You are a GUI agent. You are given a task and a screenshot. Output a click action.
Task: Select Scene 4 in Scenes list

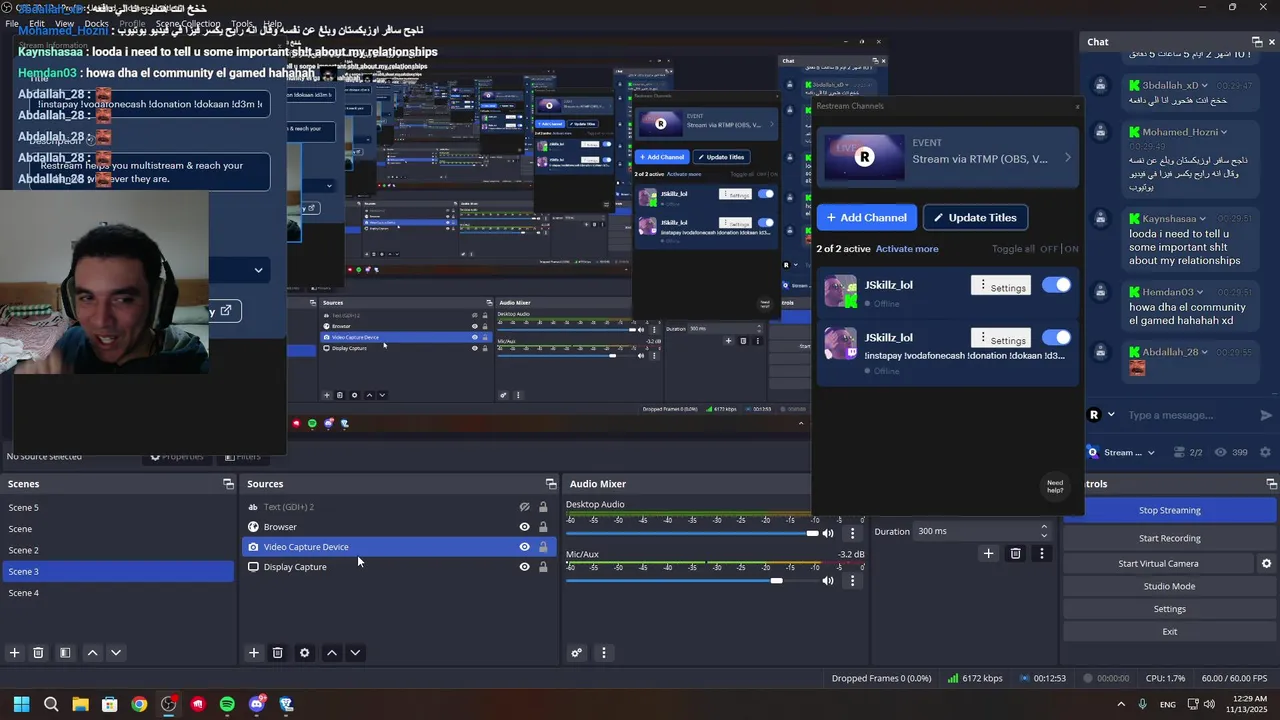(x=118, y=593)
